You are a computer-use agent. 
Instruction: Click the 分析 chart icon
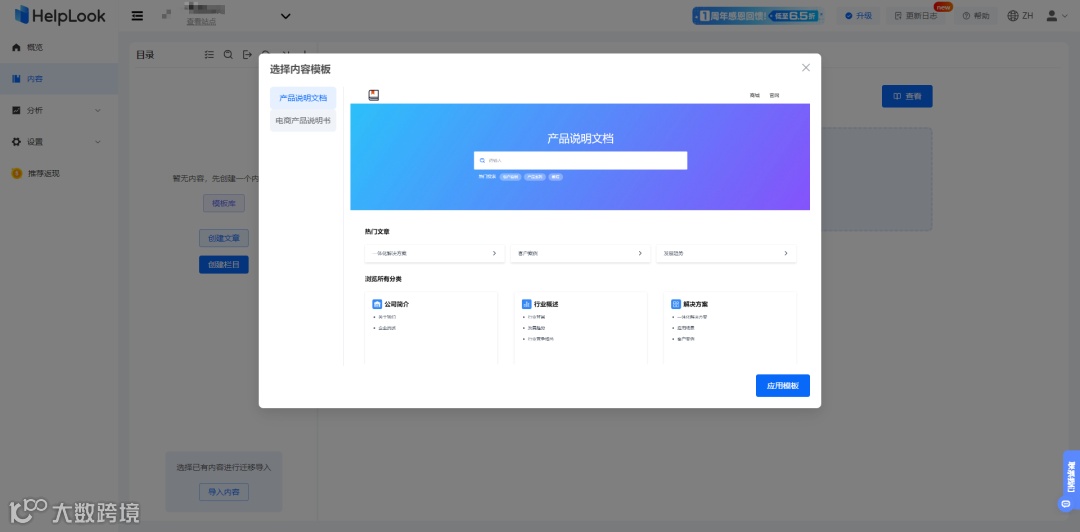(x=16, y=110)
